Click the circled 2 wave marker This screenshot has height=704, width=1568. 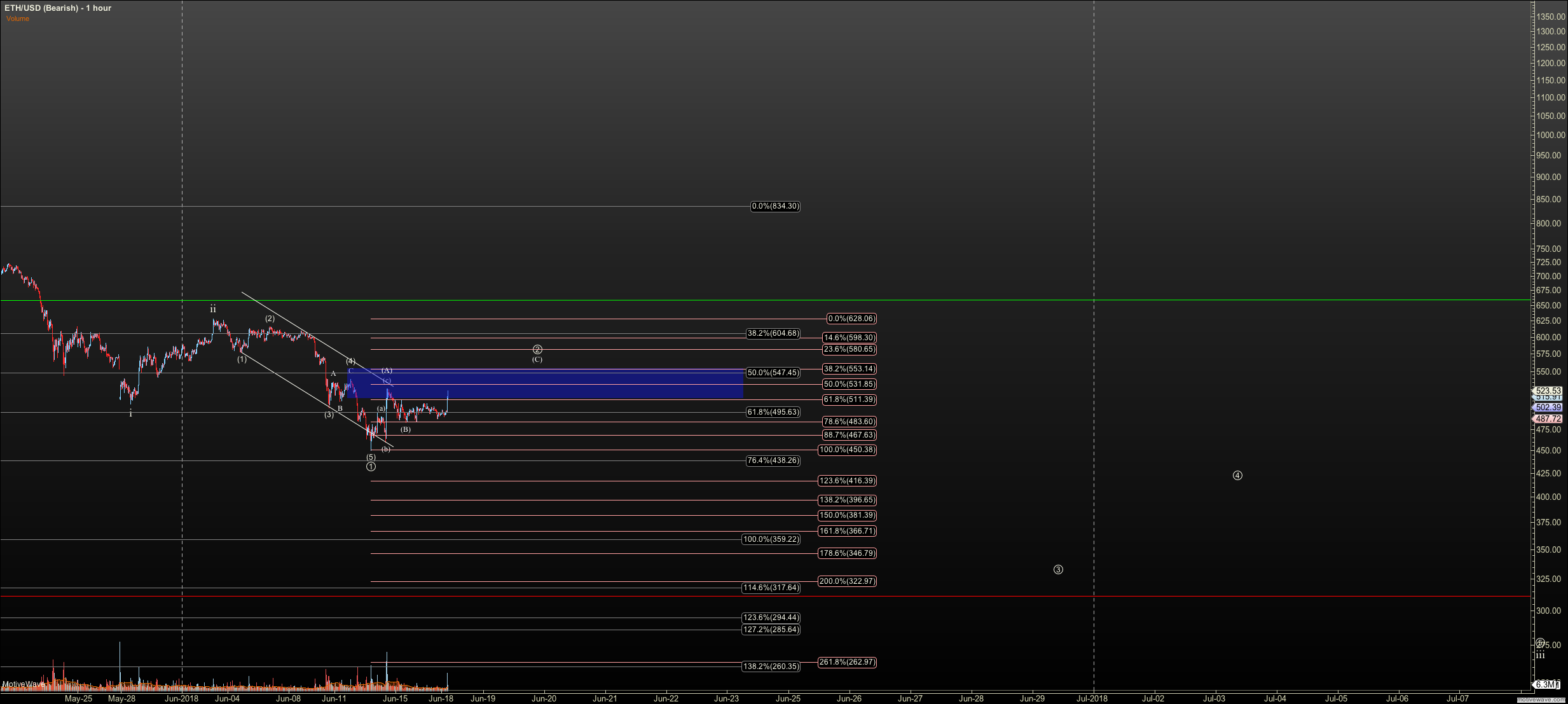537,350
